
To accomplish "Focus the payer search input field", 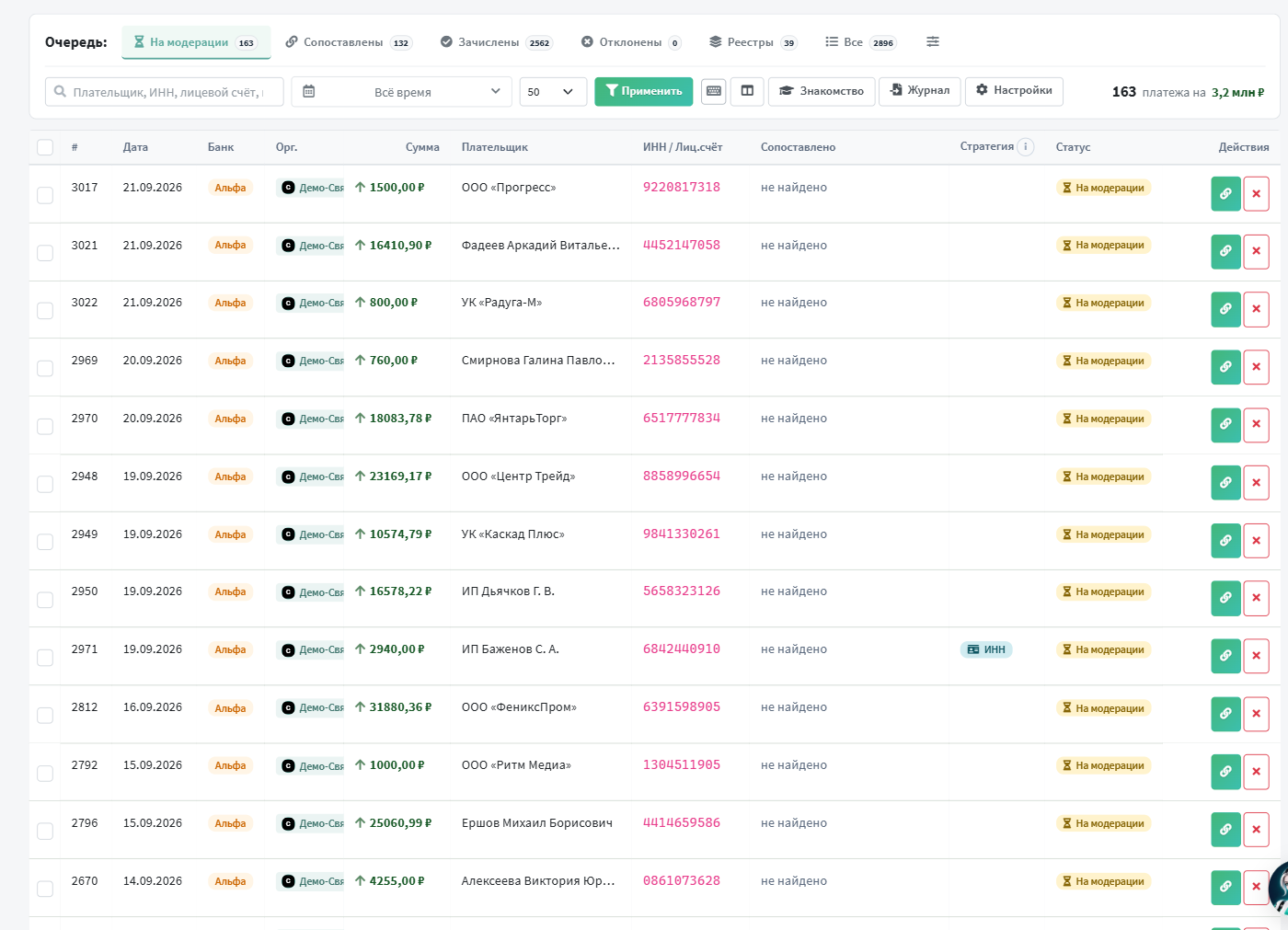I will 165,92.
